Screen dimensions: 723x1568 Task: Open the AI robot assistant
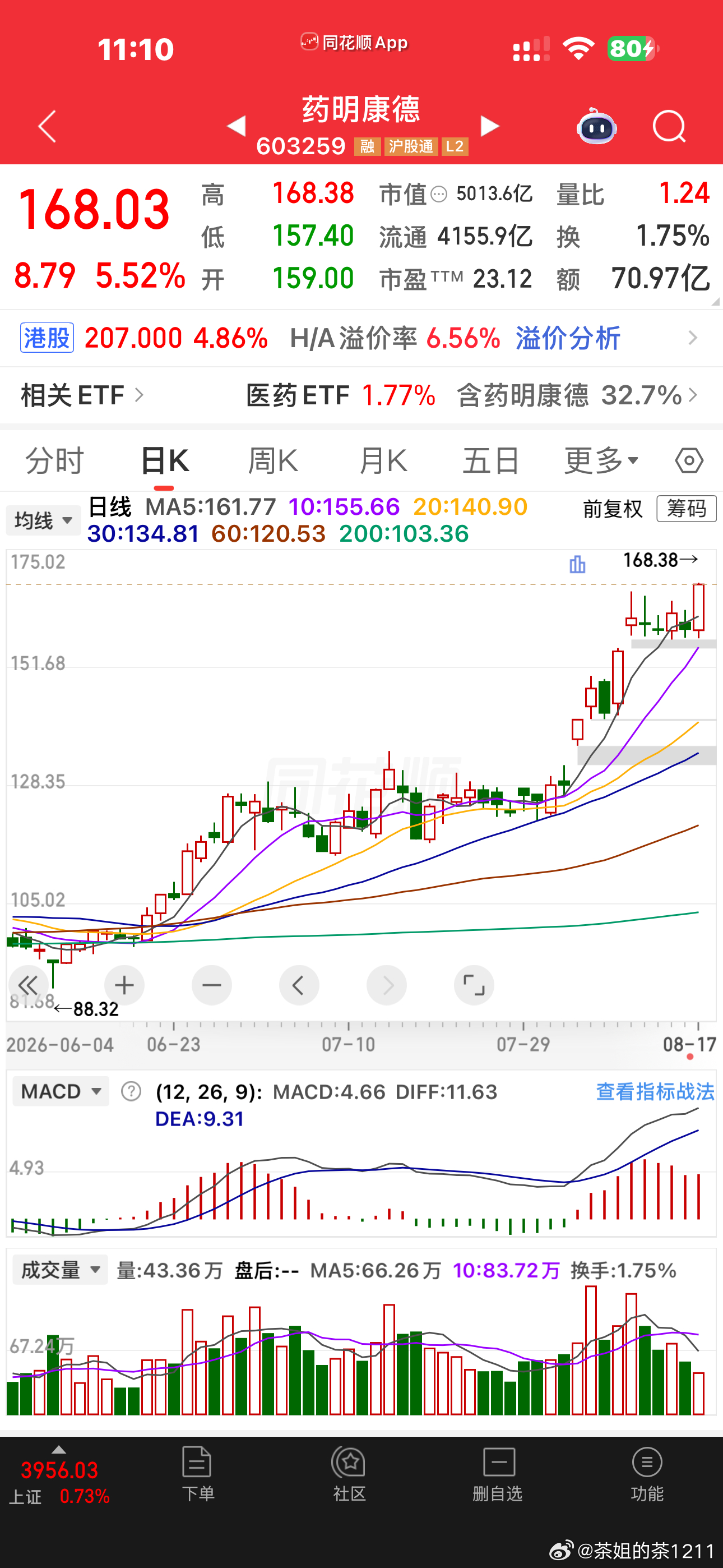596,126
